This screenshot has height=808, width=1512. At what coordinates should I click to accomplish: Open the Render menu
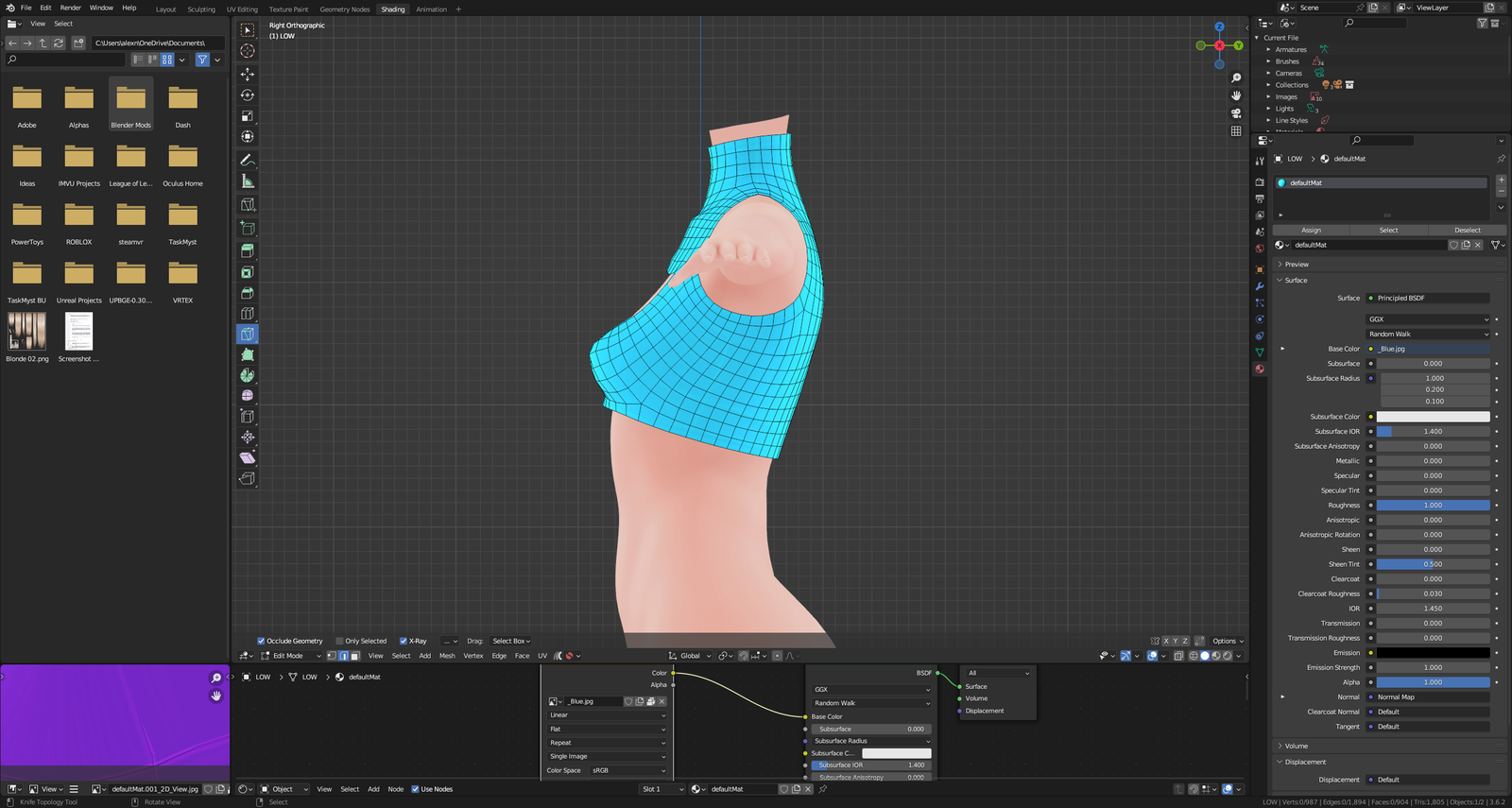(x=71, y=8)
